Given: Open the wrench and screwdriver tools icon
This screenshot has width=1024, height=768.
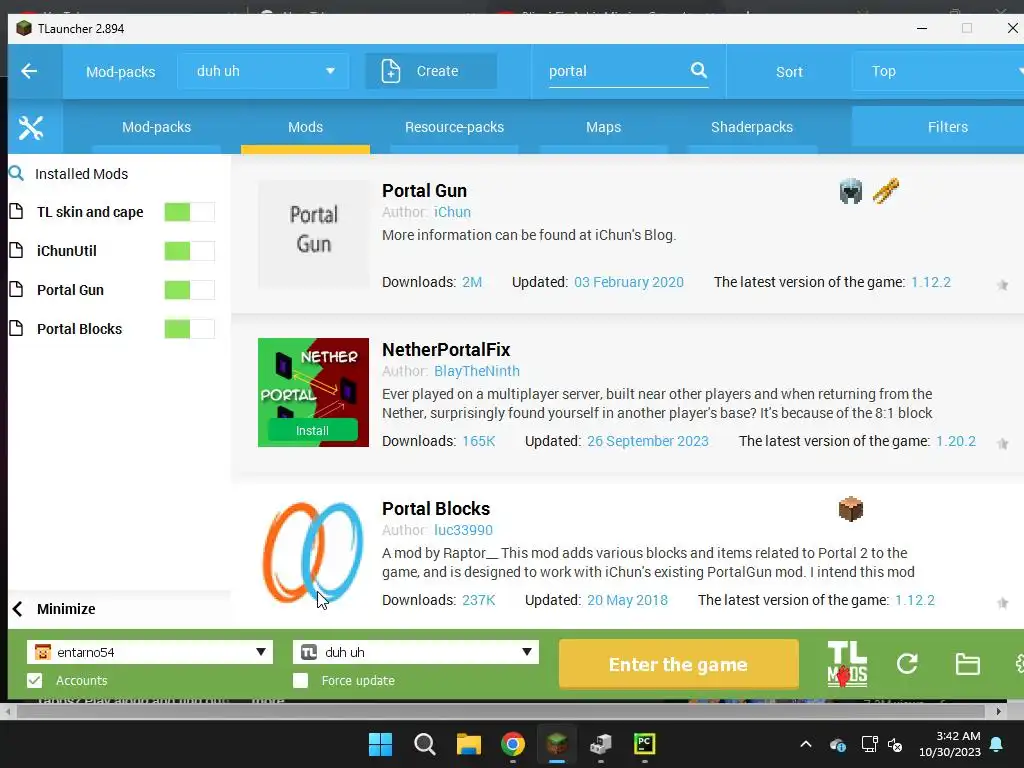Looking at the screenshot, I should pyautogui.click(x=31, y=127).
